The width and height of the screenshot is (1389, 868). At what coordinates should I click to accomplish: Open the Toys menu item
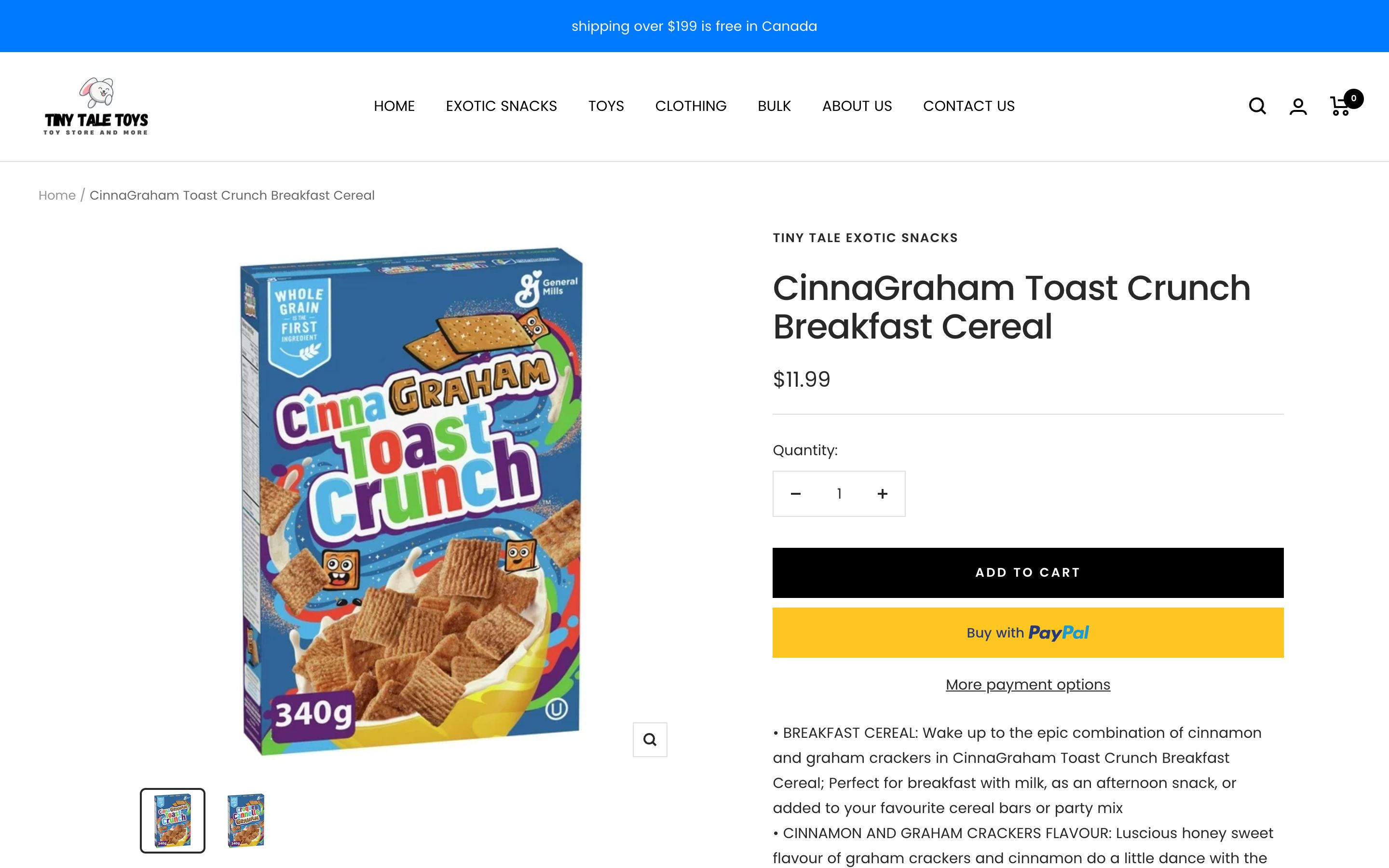click(x=606, y=106)
